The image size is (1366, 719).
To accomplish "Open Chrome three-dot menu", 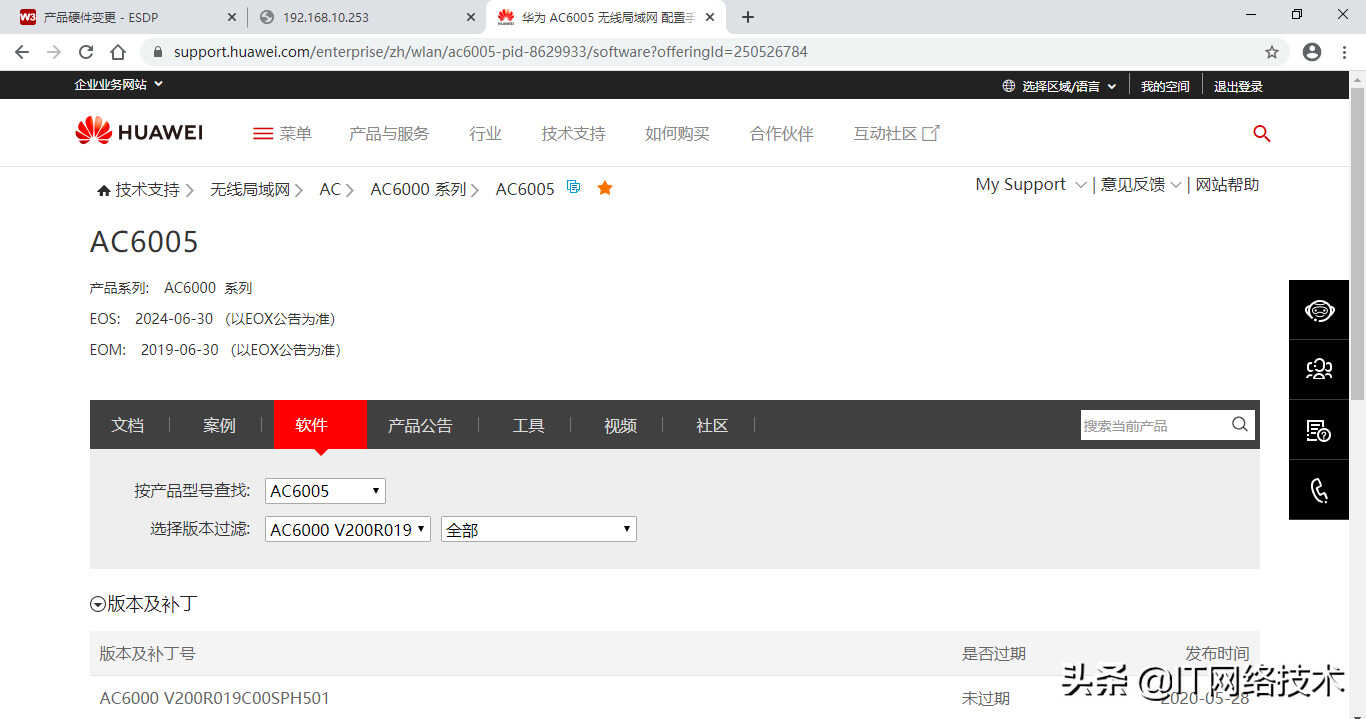I will tap(1344, 52).
